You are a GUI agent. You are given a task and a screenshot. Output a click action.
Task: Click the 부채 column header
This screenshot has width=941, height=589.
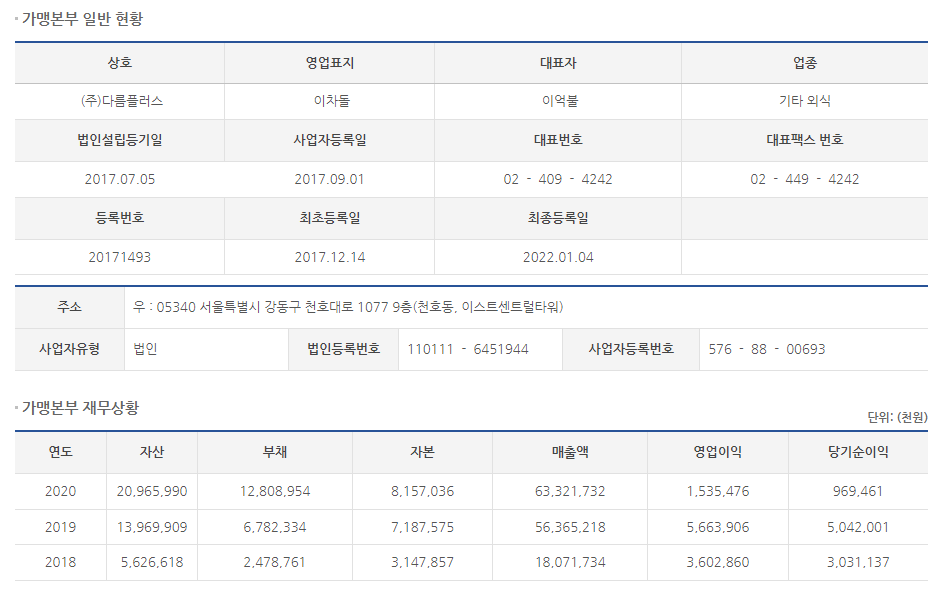[275, 452]
